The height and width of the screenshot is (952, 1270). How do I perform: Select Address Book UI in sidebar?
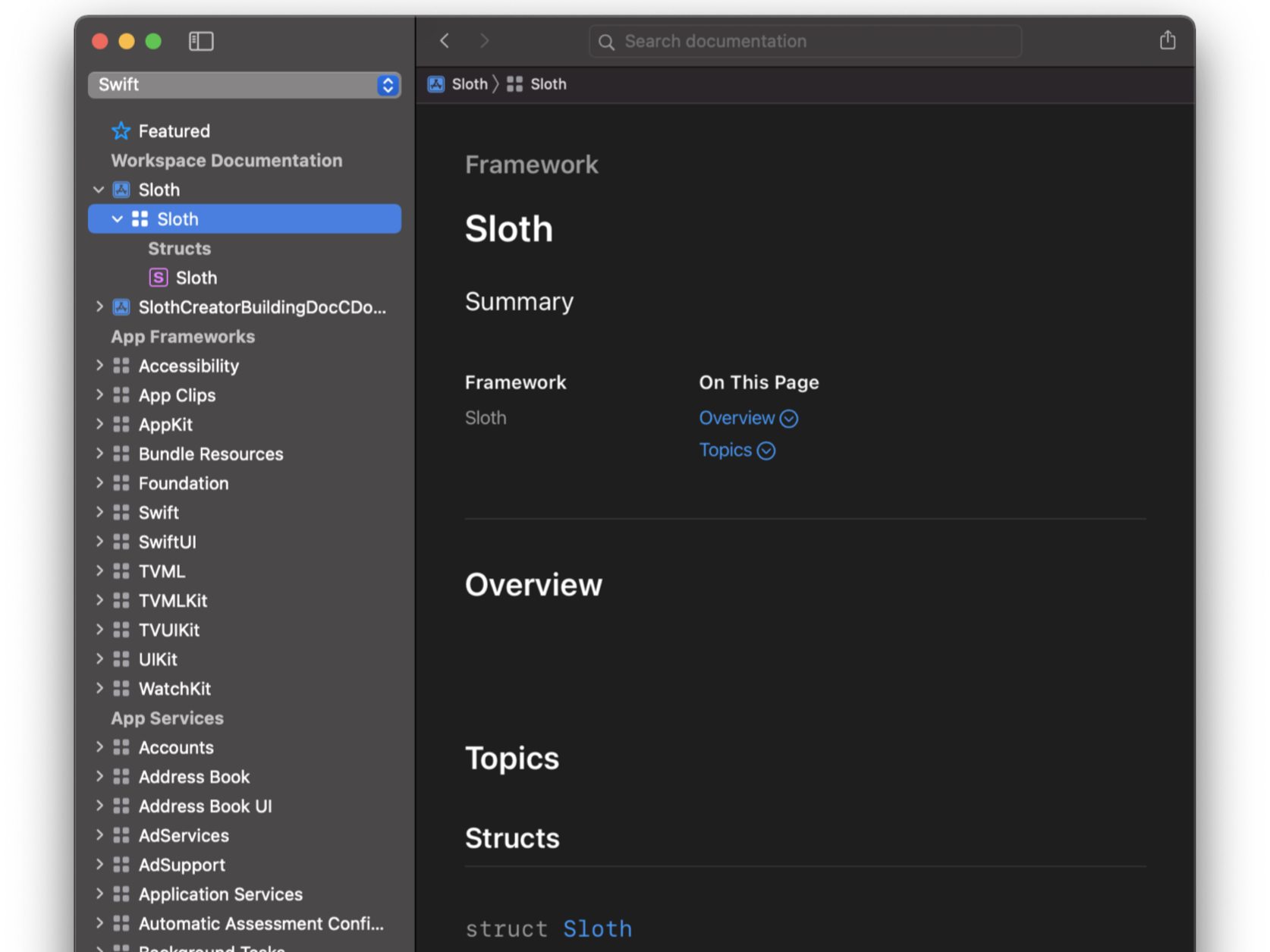point(205,806)
